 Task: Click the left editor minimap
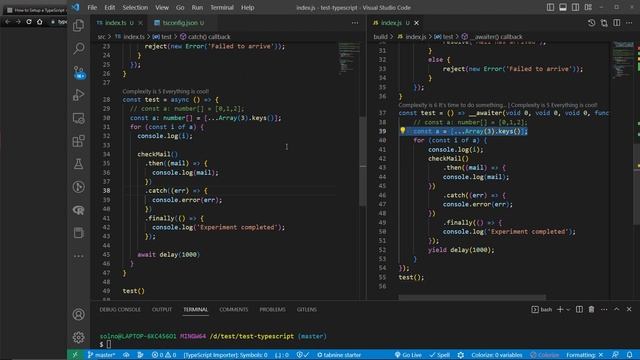point(349,58)
